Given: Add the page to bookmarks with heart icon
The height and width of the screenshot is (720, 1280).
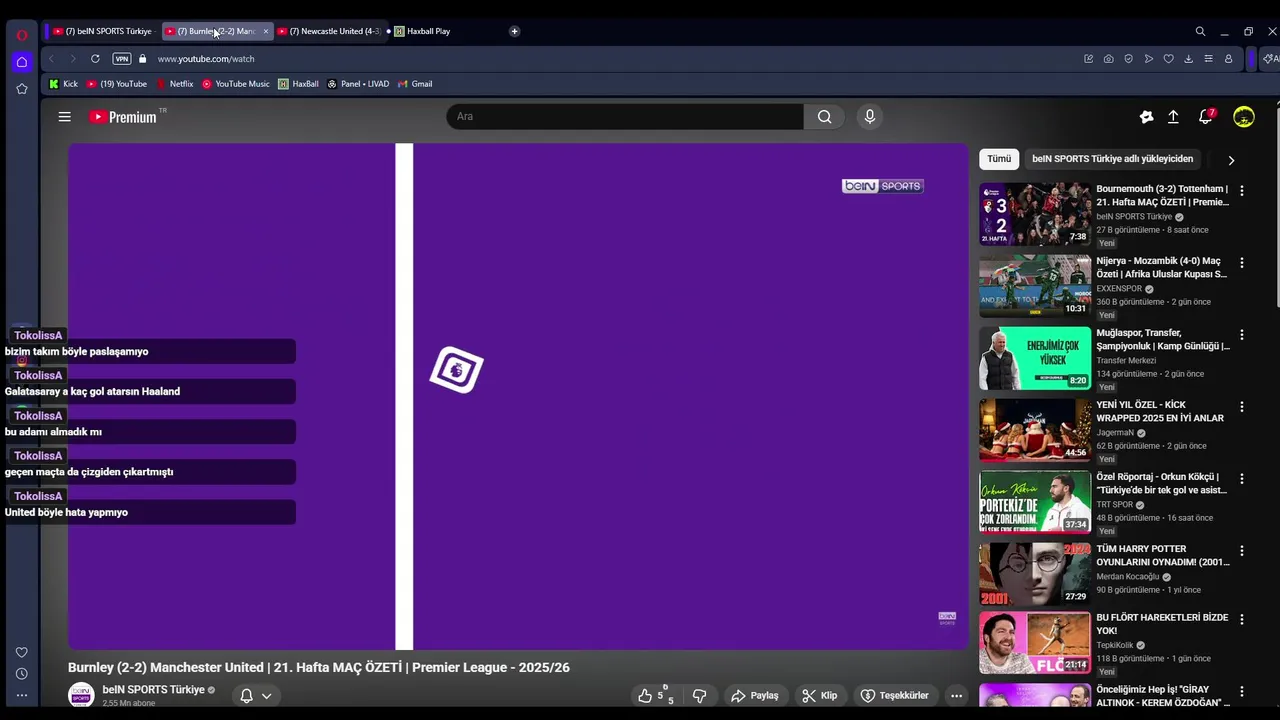Looking at the screenshot, I should [x=1168, y=59].
